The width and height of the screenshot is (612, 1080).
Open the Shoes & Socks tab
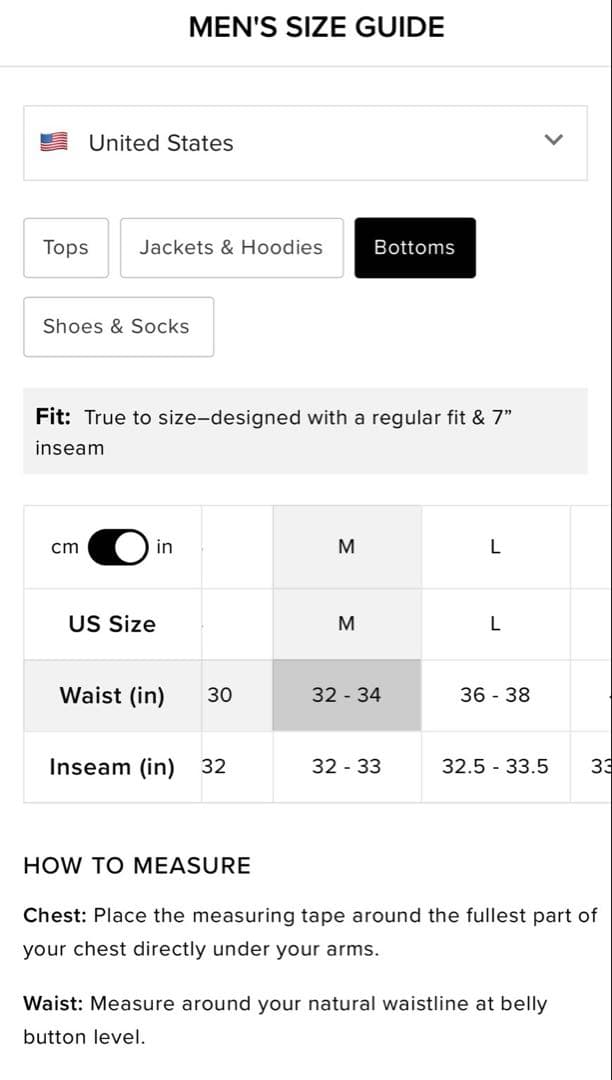(117, 326)
